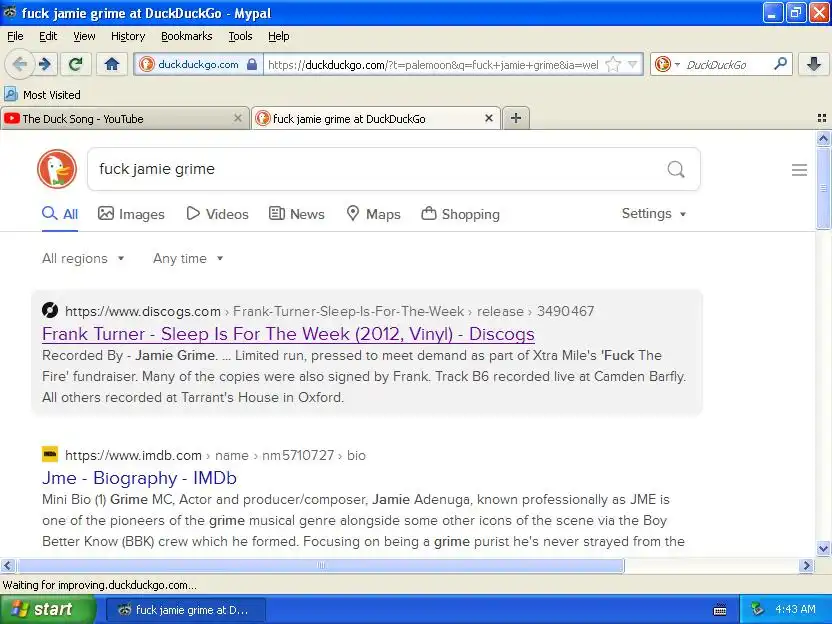
Task: Select the Mypal browser taskbar button
Action: [186, 610]
